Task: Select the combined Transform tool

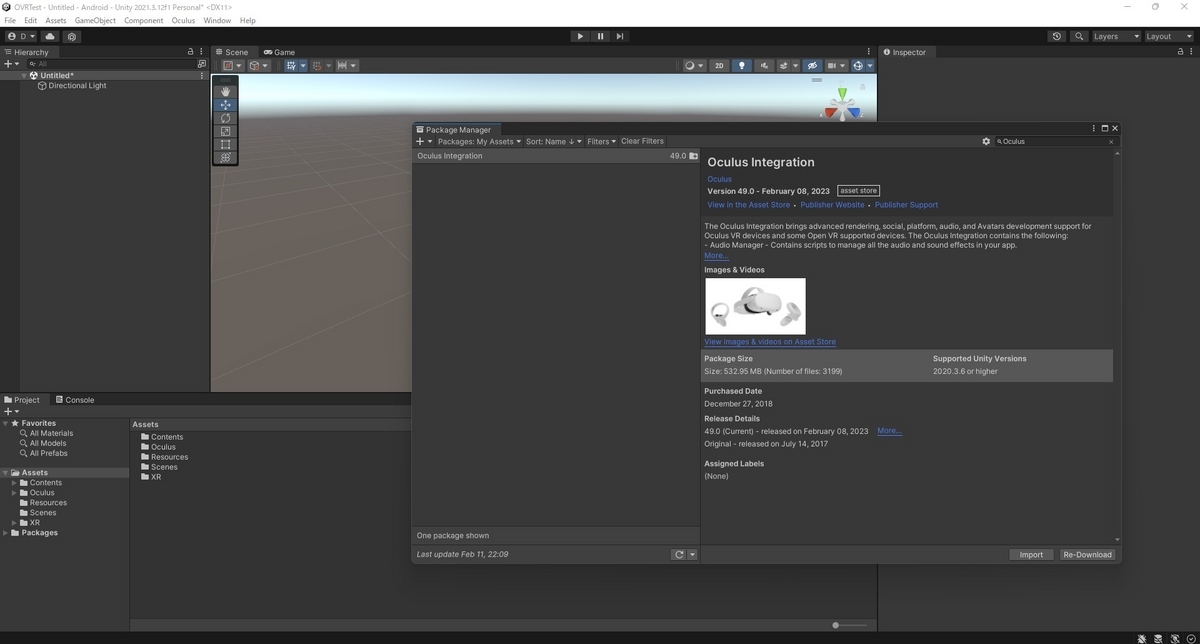Action: click(225, 157)
